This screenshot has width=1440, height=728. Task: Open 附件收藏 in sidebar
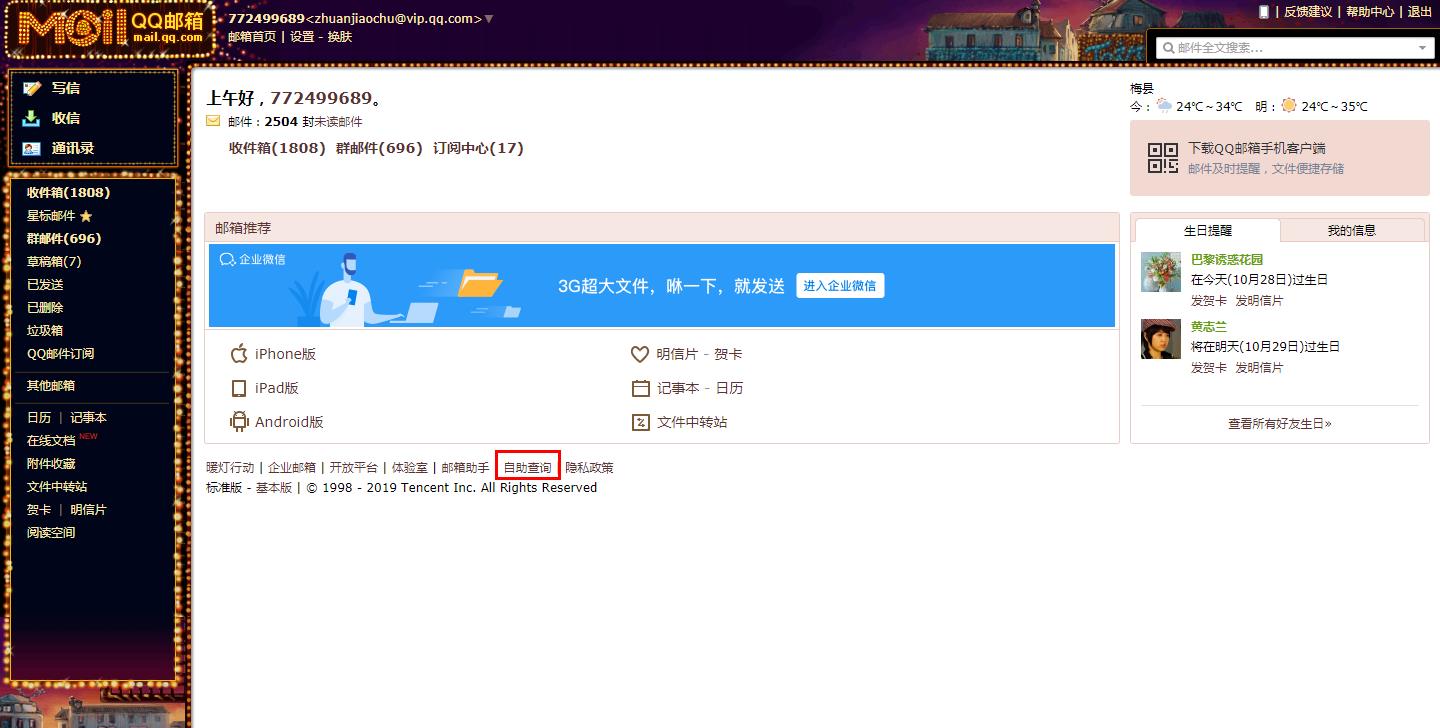pyautogui.click(x=51, y=463)
